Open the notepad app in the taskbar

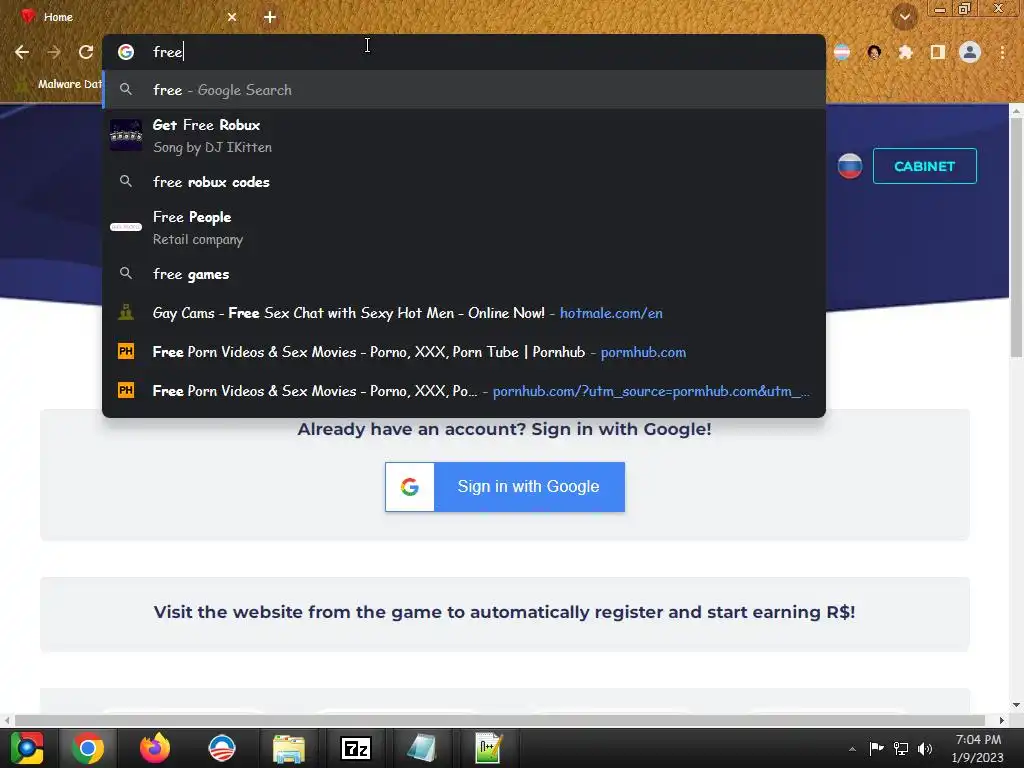422,748
